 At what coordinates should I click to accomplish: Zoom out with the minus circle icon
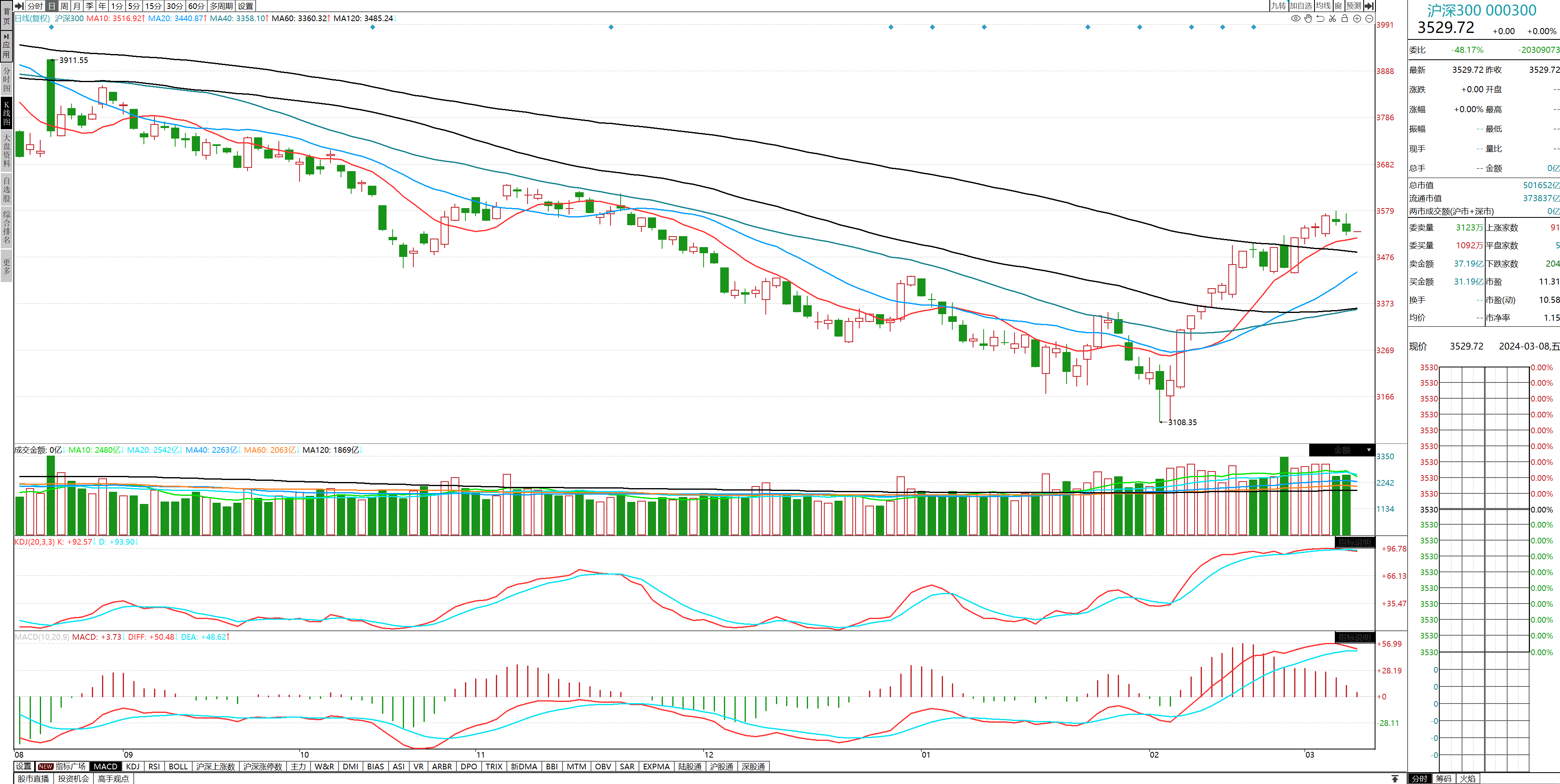click(1369, 19)
